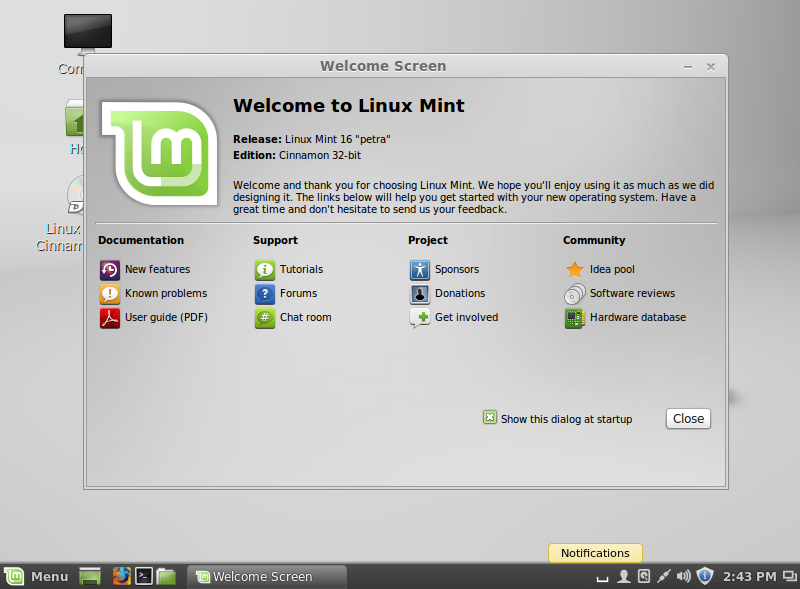The width and height of the screenshot is (800, 589).
Task: Open the calendar from the 2:43 PM clock
Action: pyautogui.click(x=749, y=577)
